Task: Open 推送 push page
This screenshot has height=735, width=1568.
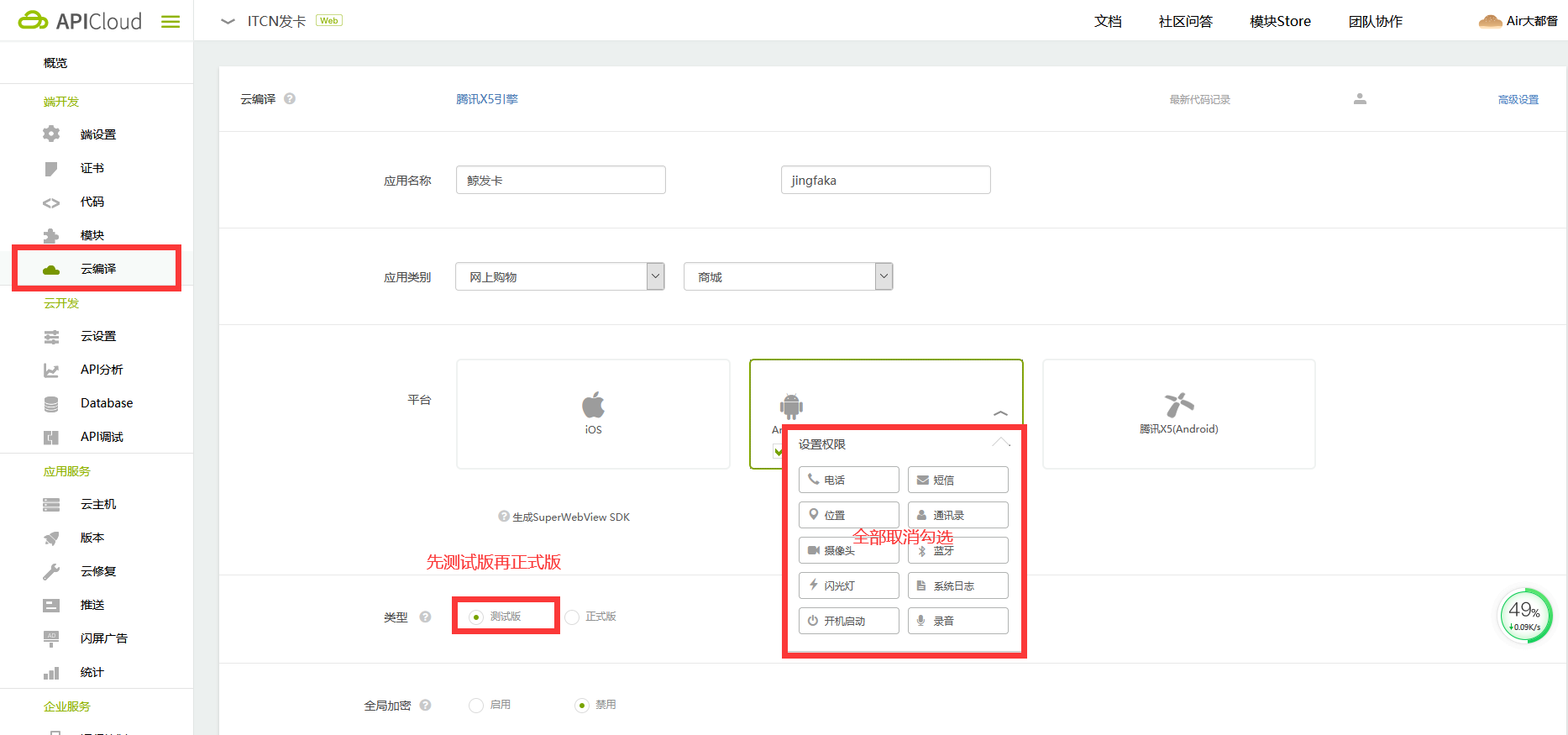Action: click(74, 605)
